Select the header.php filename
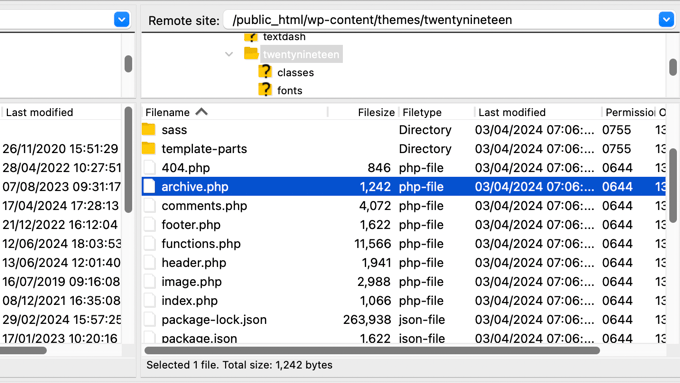 tap(194, 263)
